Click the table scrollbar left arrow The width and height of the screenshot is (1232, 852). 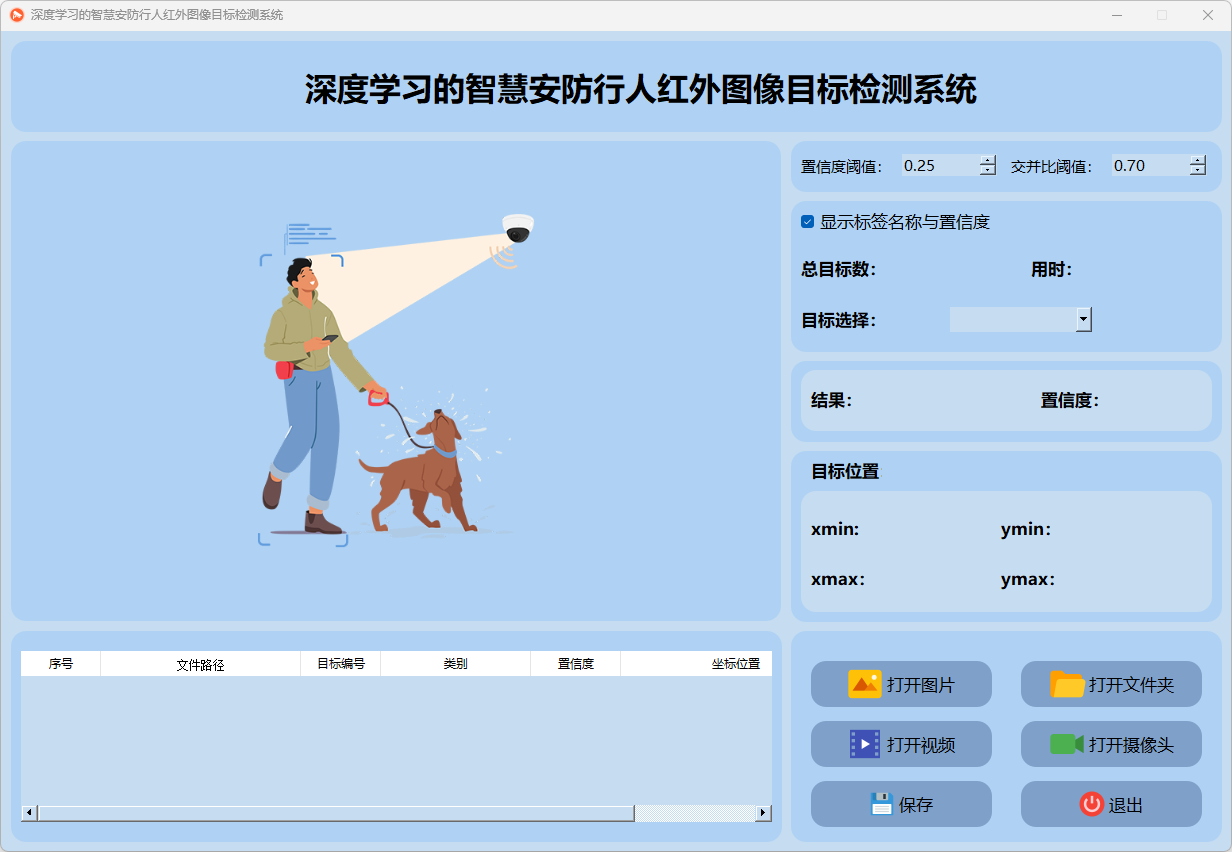(x=29, y=813)
